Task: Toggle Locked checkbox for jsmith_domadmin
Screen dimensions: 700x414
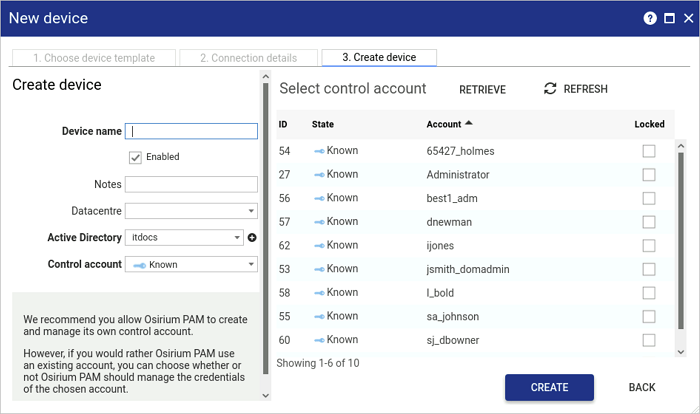Action: coord(649,269)
